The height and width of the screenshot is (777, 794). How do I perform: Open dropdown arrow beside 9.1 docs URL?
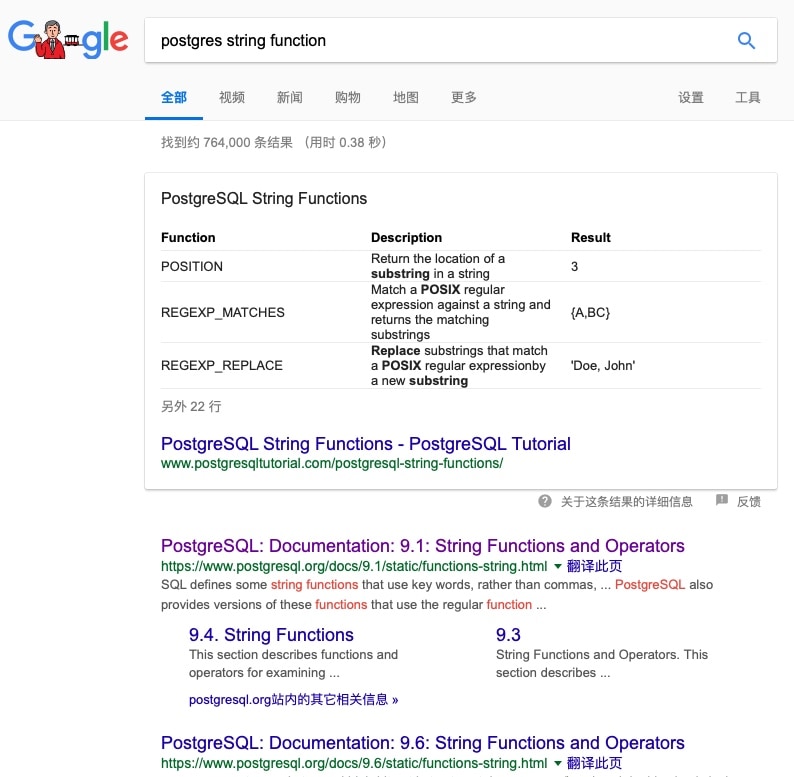click(558, 566)
